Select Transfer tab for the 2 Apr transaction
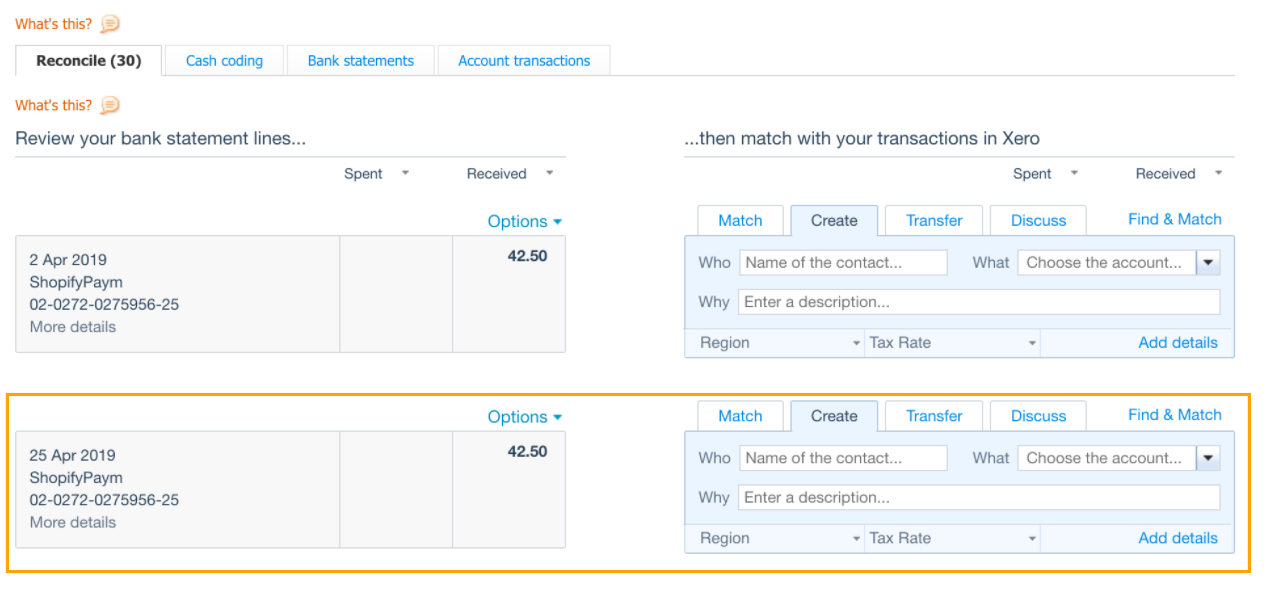The width and height of the screenshot is (1274, 597). click(934, 221)
